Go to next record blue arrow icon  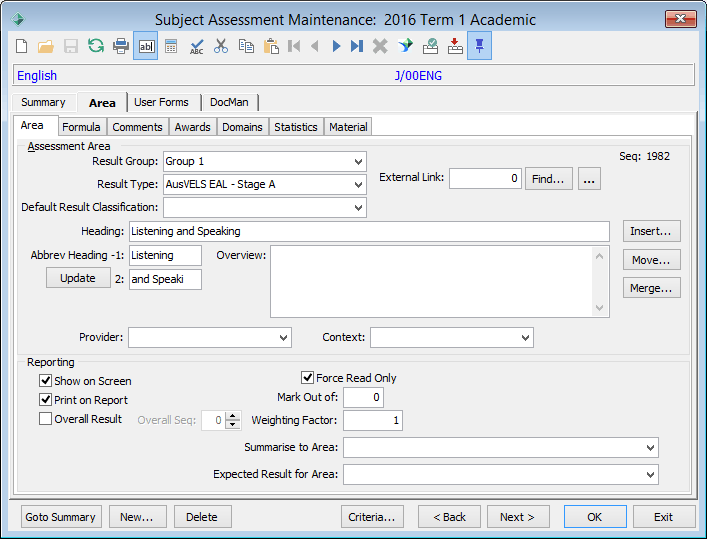[336, 46]
